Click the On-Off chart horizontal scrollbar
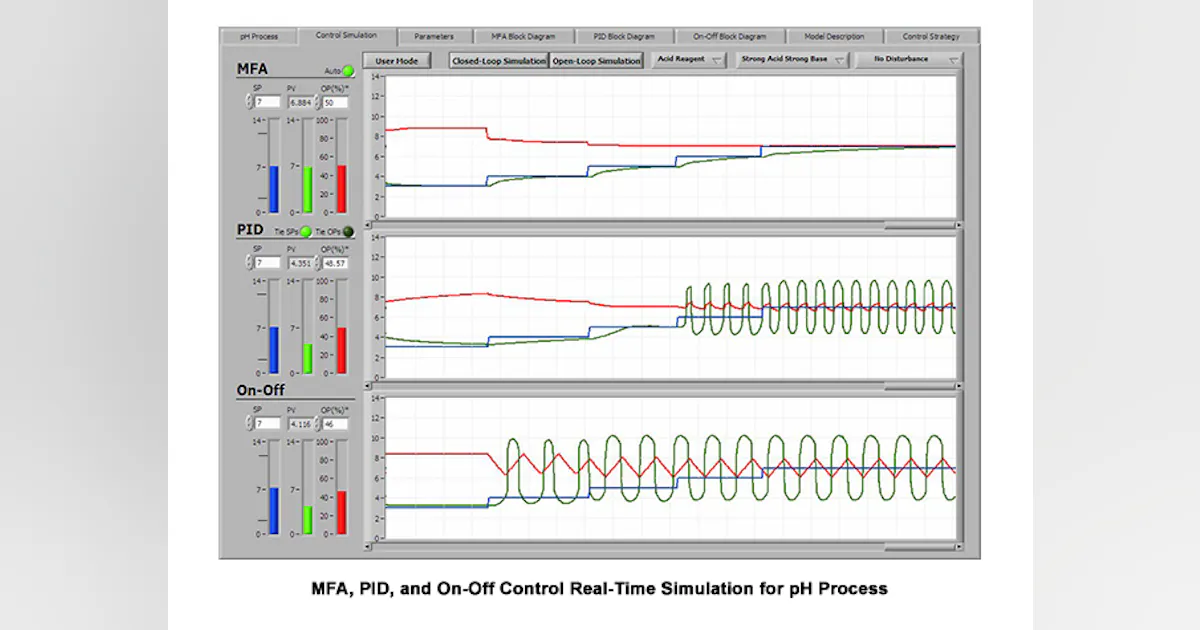 662,545
